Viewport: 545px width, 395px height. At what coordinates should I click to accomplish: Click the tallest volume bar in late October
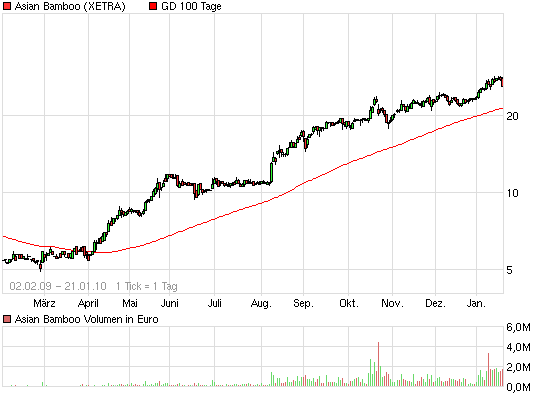click(378, 364)
